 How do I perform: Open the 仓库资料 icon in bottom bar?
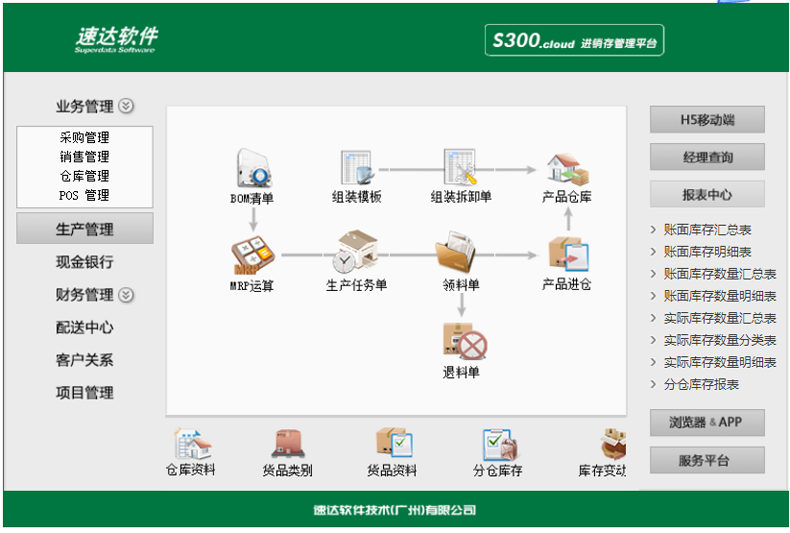click(x=192, y=444)
